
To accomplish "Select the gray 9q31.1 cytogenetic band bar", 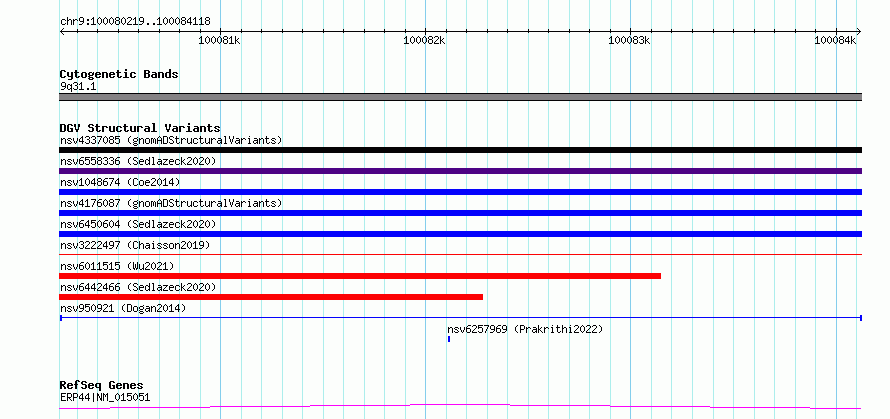I will [x=460, y=97].
